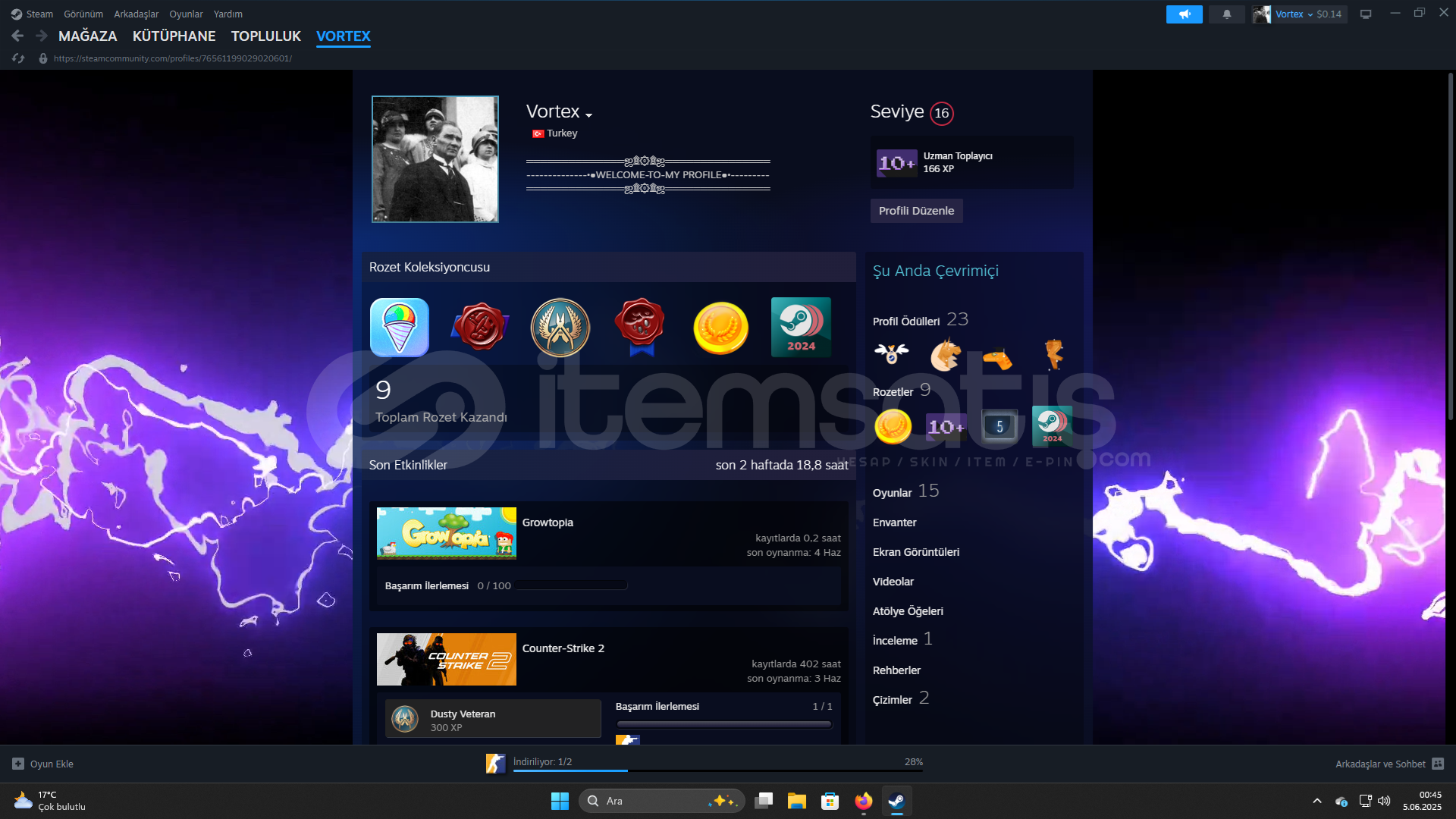Viewport: 1456px width, 819px height.
Task: Click the number 5 badge under Rozetler
Action: [x=999, y=426]
